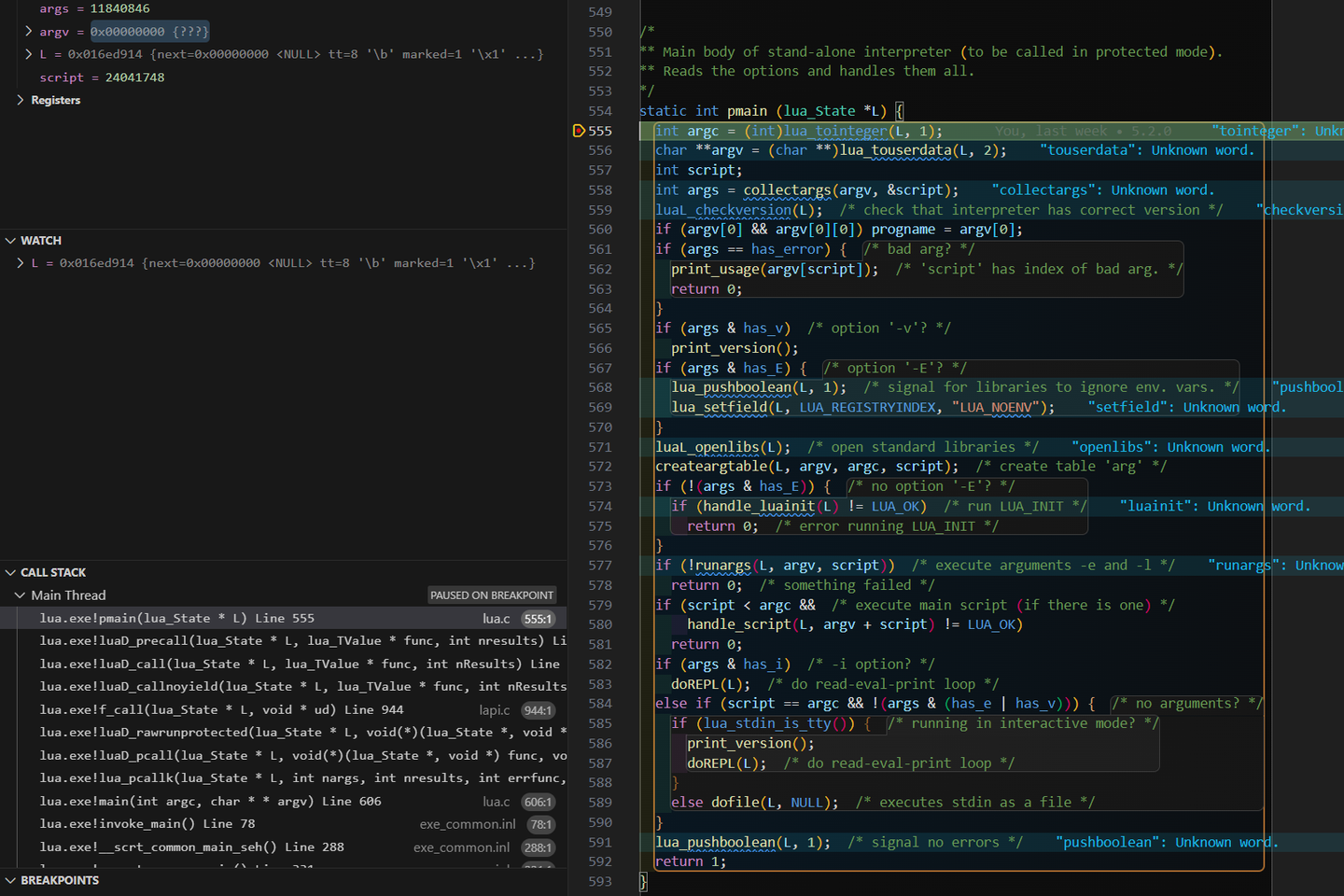Click luaL_openlibs on line 571

pyautogui.click(x=708, y=447)
